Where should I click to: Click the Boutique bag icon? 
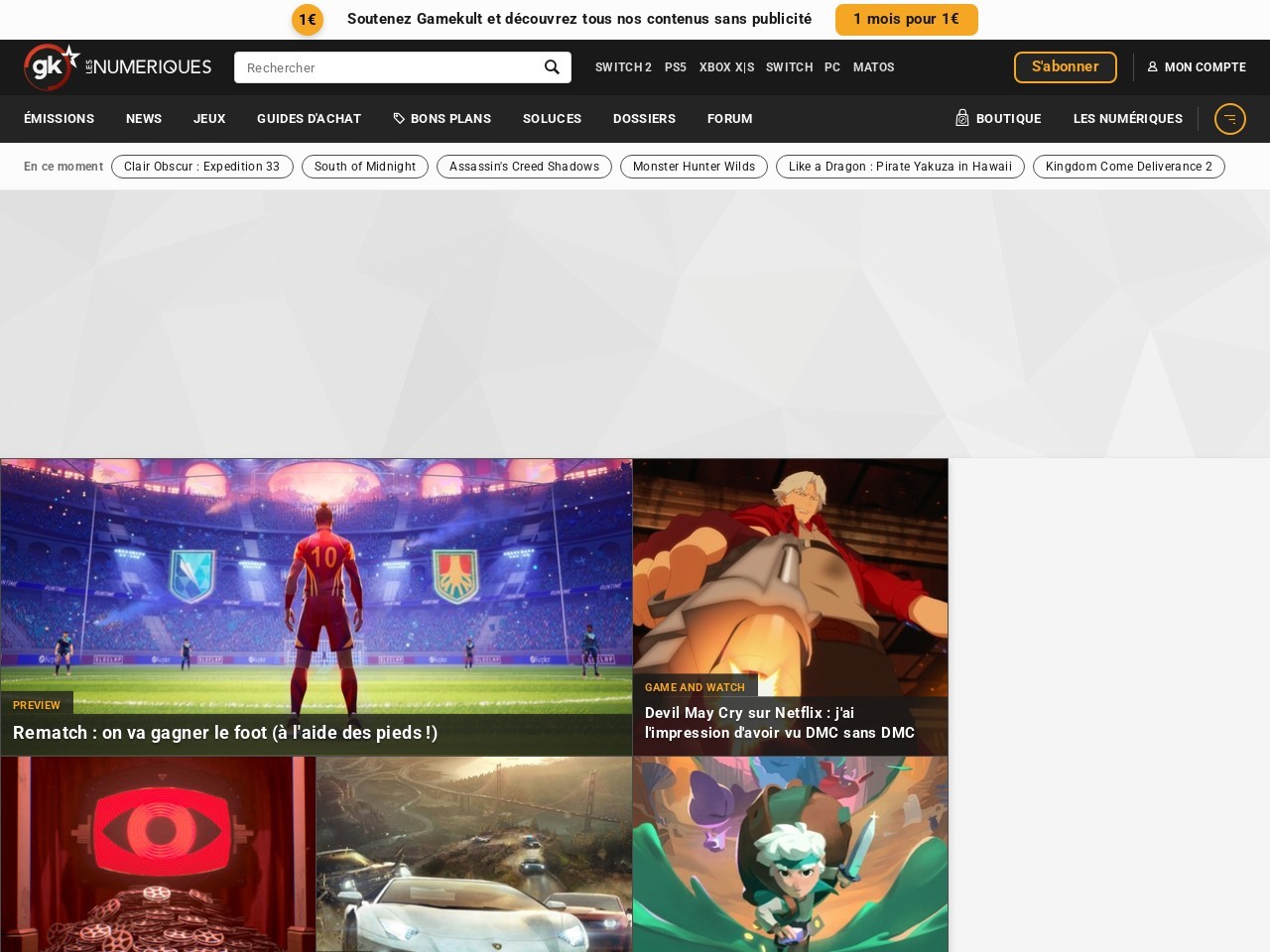coord(962,118)
